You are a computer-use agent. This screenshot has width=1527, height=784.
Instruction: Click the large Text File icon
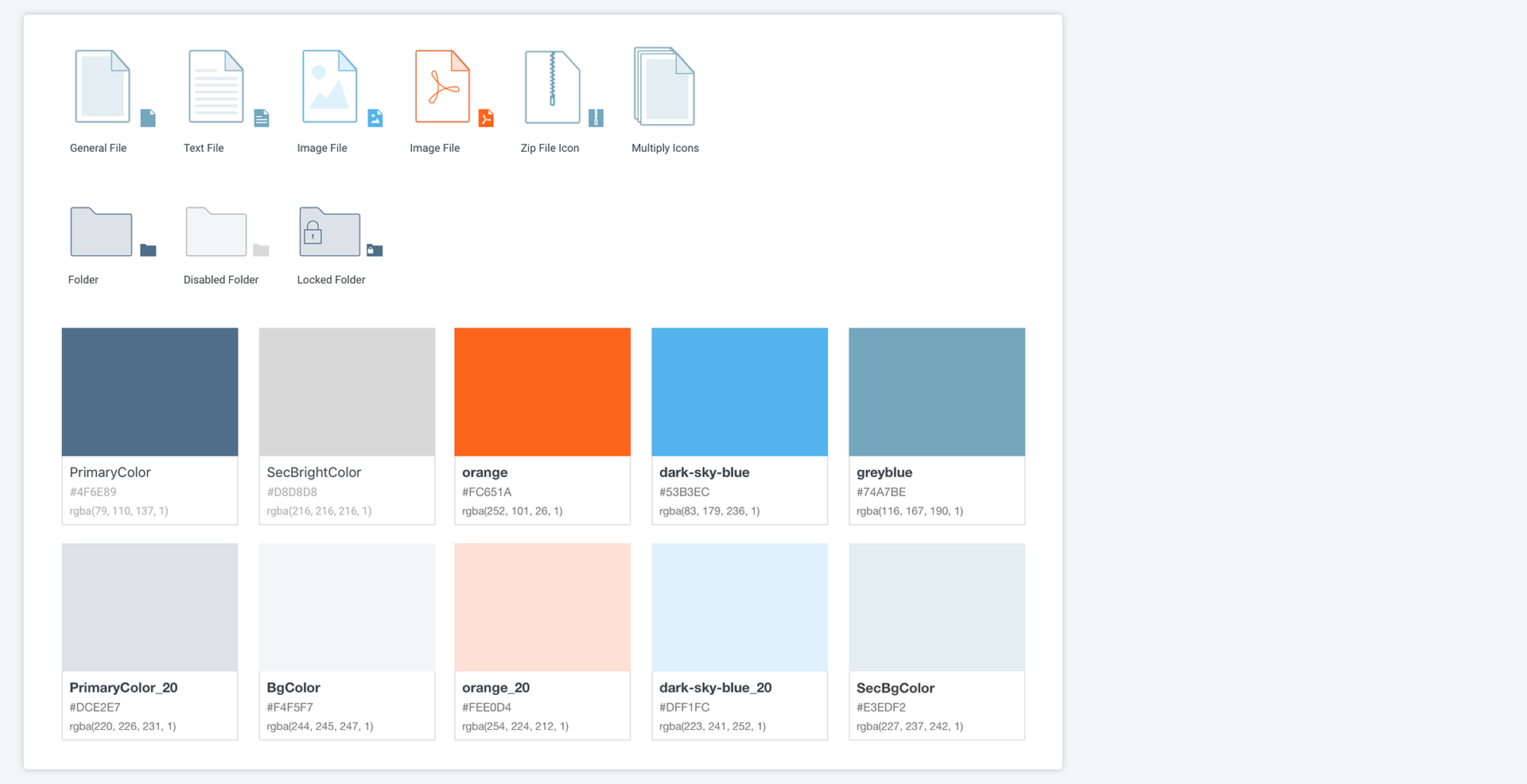point(216,87)
